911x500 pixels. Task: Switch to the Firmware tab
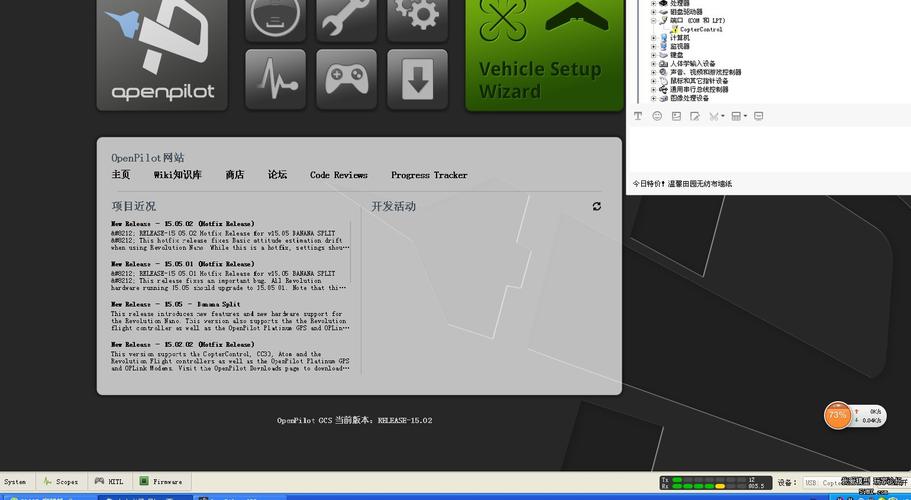click(x=162, y=481)
